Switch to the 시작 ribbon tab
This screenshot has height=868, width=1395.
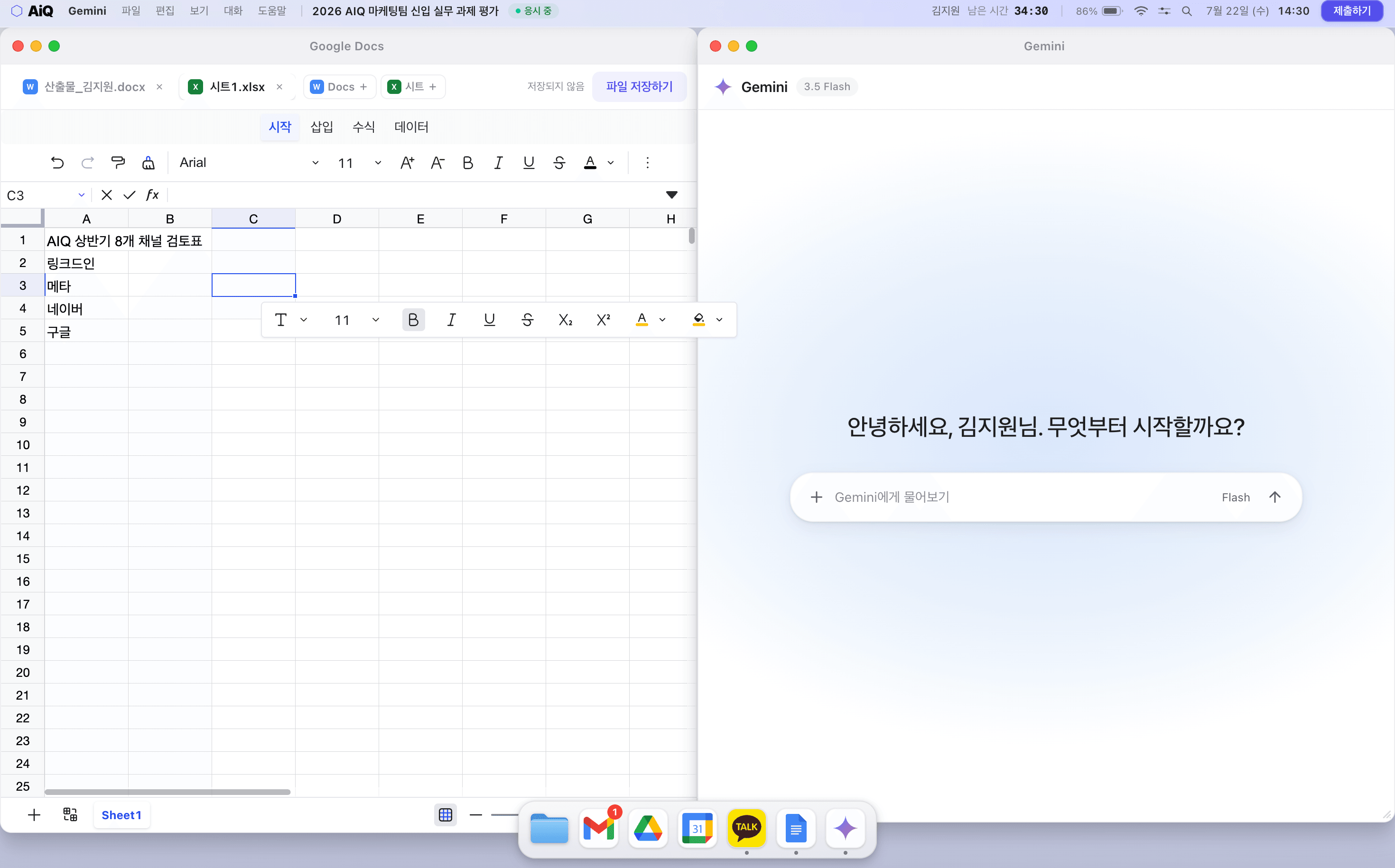pyautogui.click(x=279, y=127)
